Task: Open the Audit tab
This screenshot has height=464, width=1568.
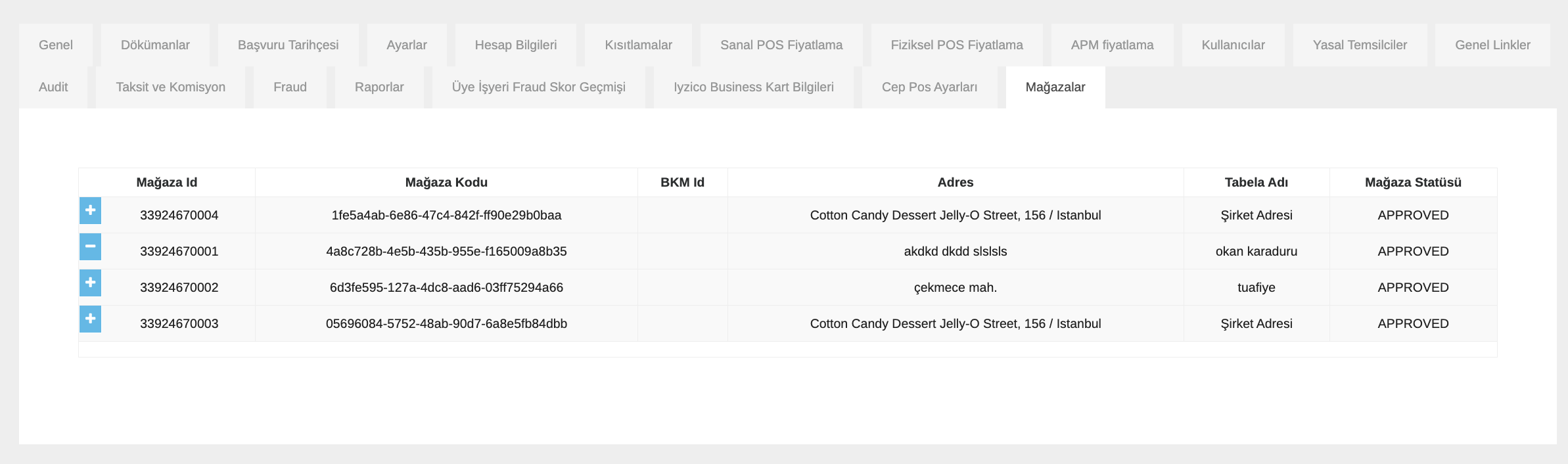Action: [53, 87]
